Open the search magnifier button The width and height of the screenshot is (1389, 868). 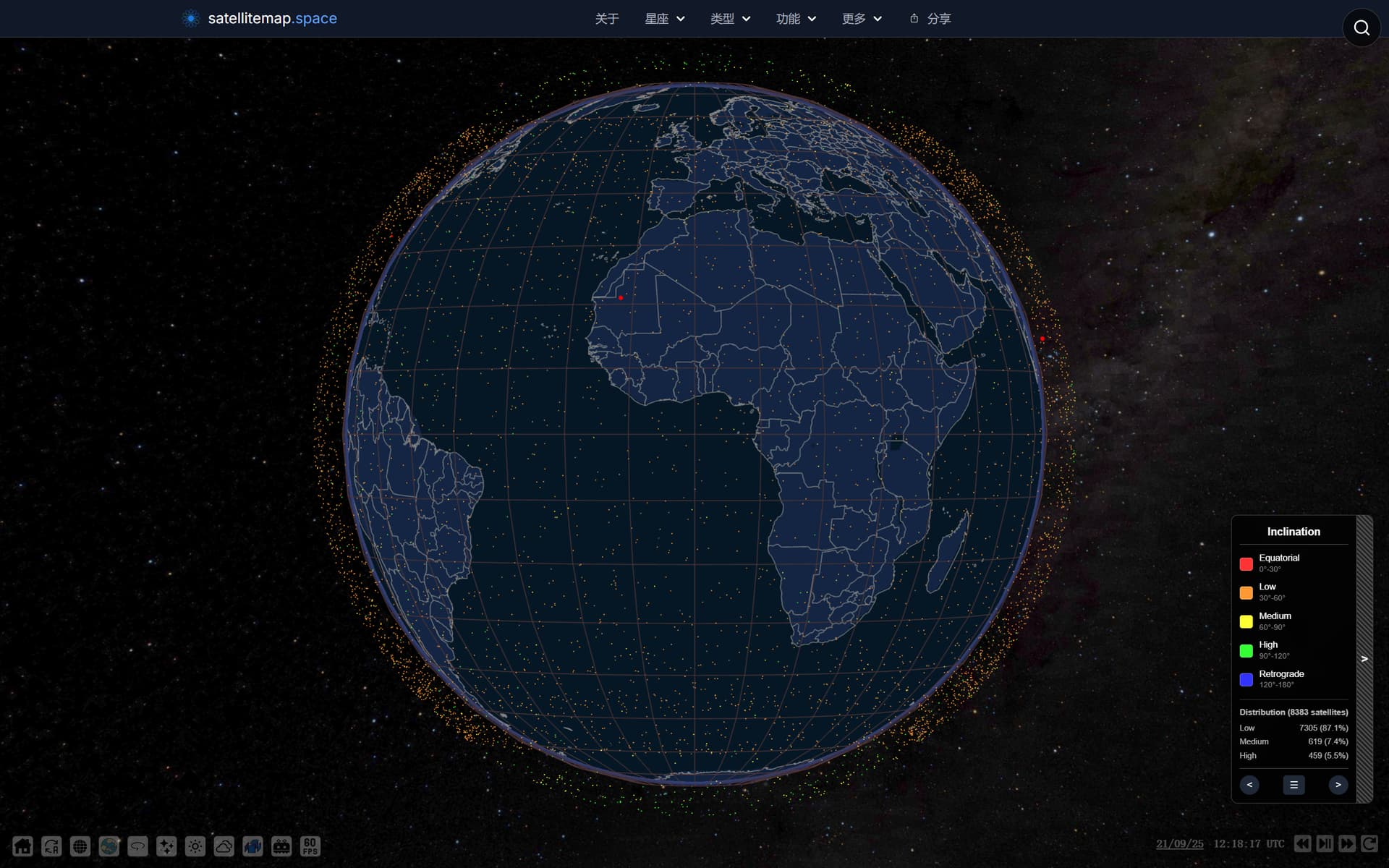click(x=1362, y=27)
